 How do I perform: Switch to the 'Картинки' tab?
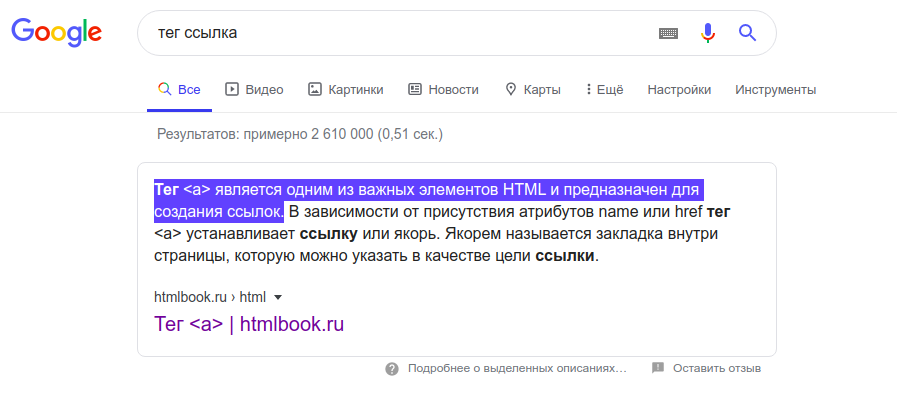coord(346,90)
